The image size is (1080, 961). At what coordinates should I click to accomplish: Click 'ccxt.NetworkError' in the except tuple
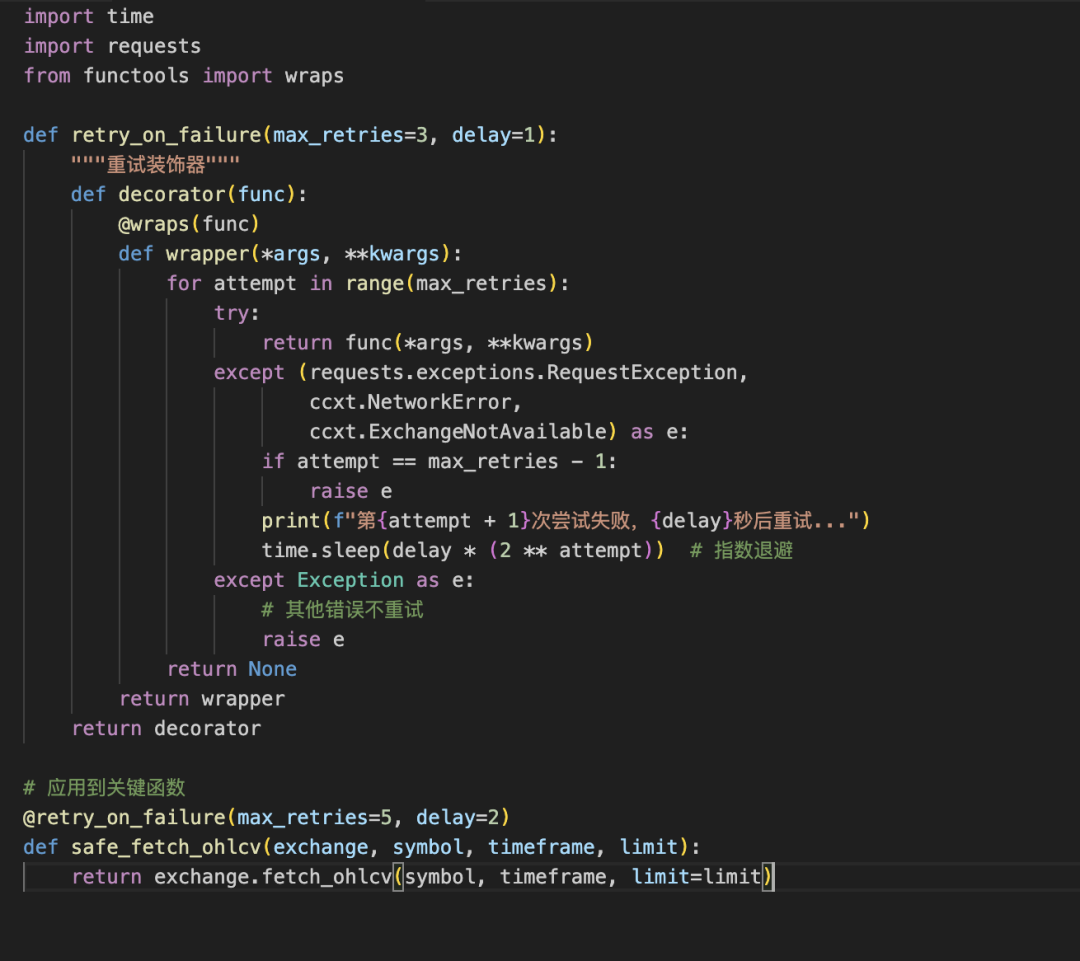pos(410,402)
